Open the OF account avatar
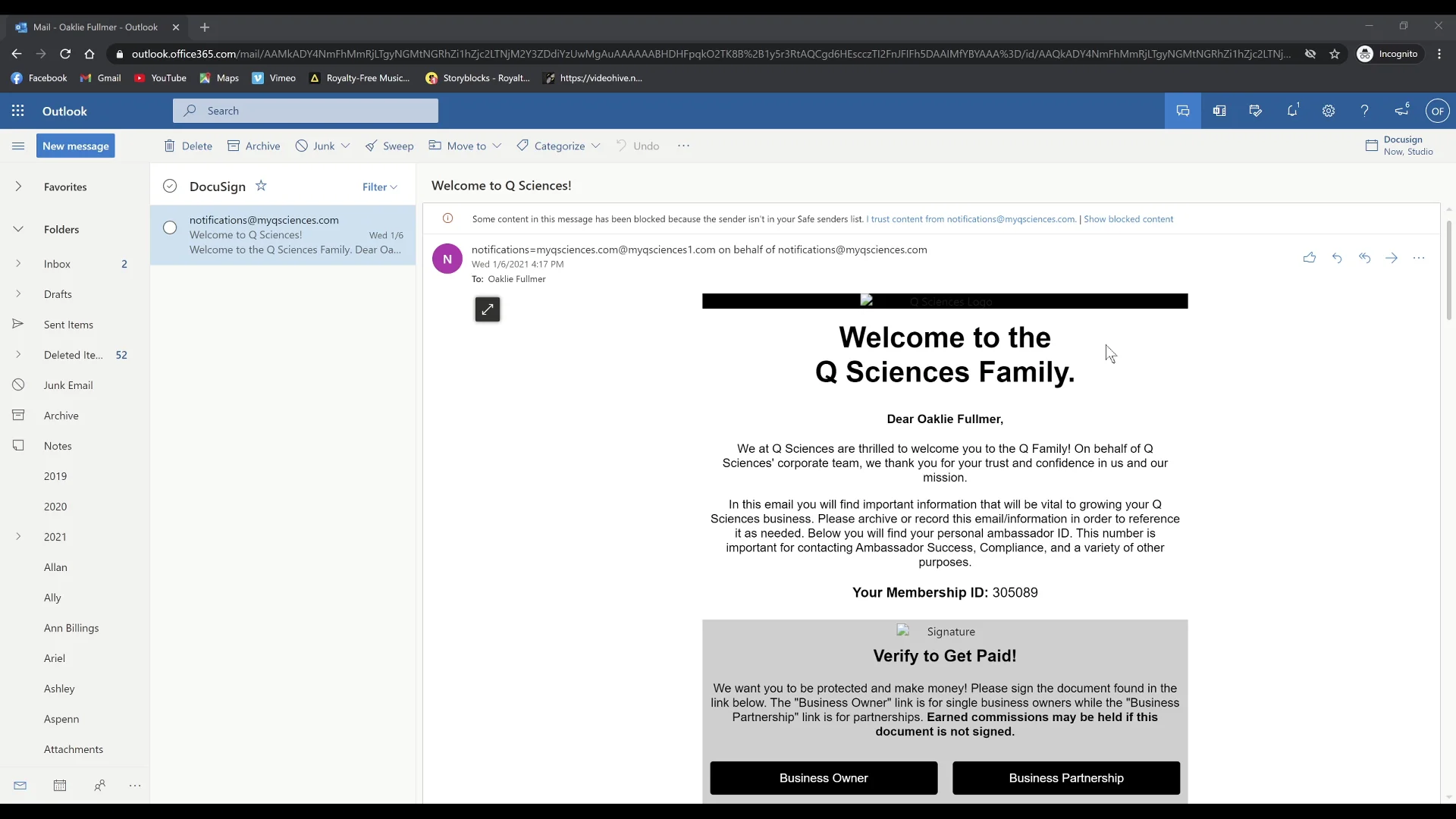 pyautogui.click(x=1438, y=111)
